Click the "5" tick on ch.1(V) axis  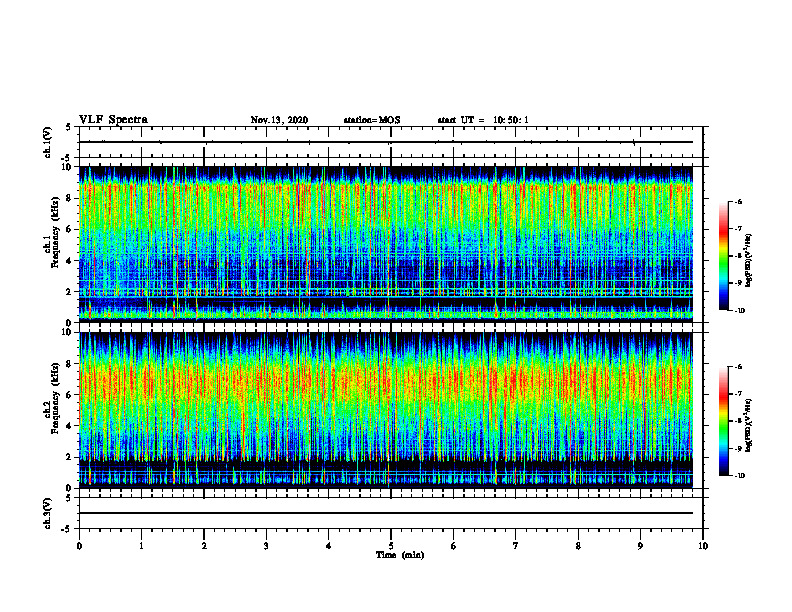pyautogui.click(x=69, y=127)
